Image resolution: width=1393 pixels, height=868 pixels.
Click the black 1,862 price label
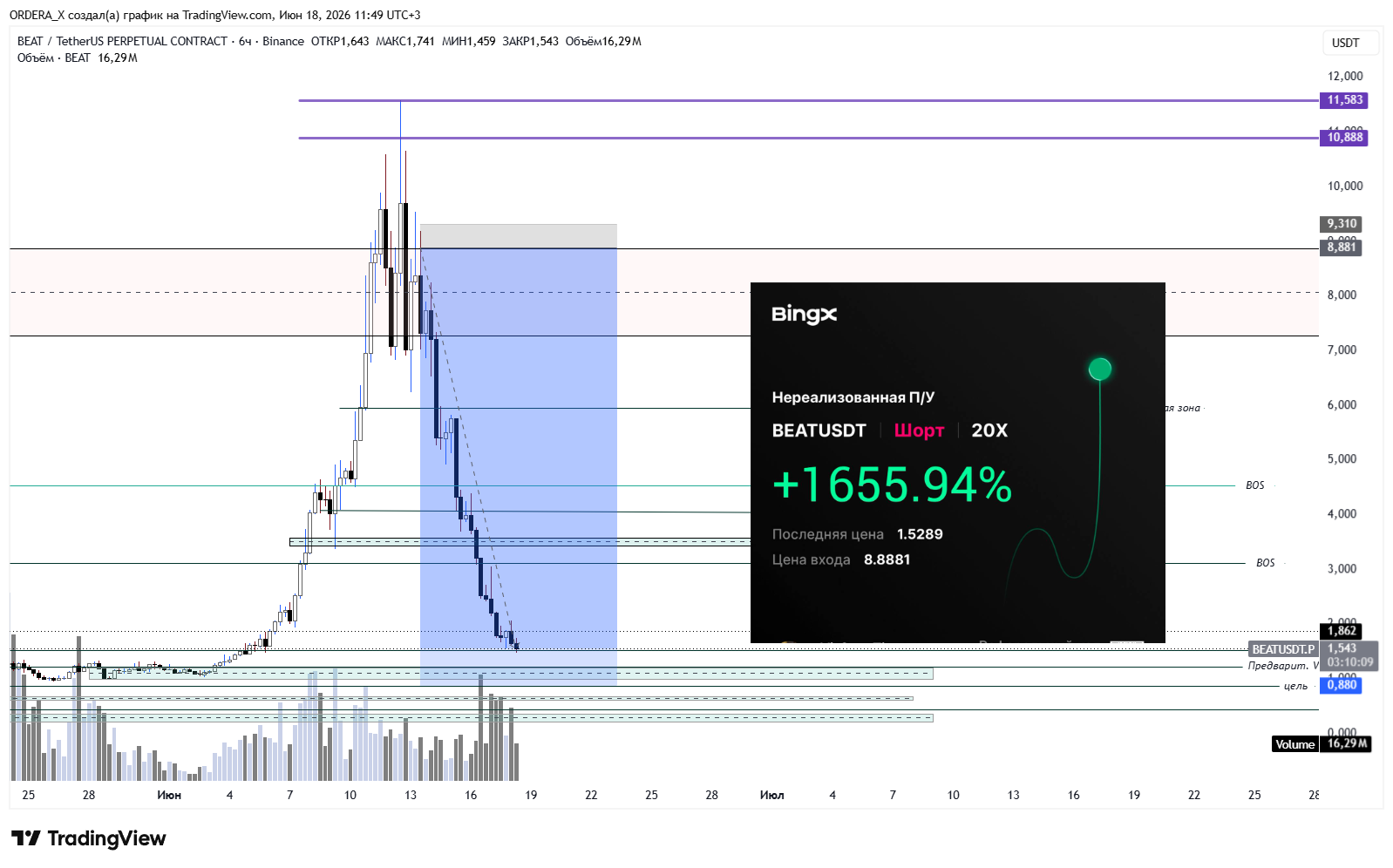pos(1341,631)
